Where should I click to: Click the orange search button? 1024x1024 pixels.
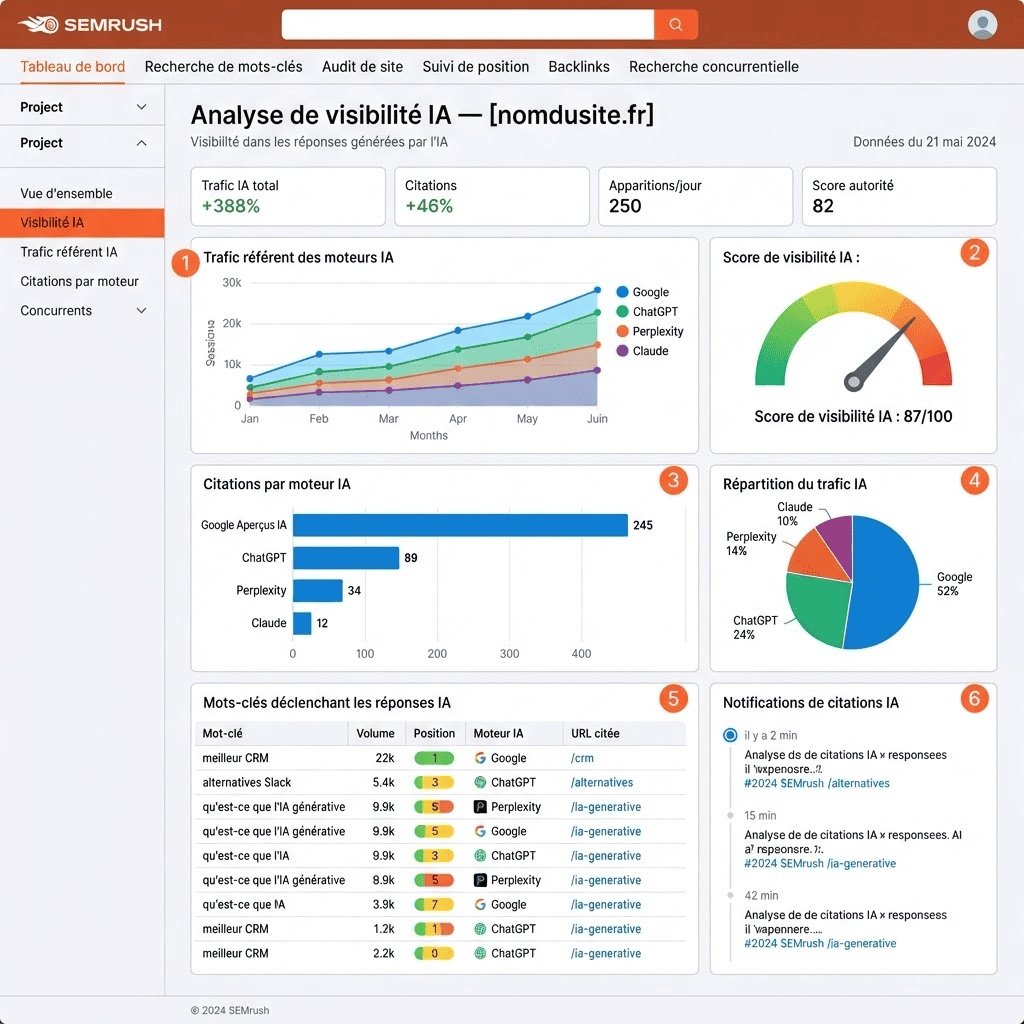(676, 25)
